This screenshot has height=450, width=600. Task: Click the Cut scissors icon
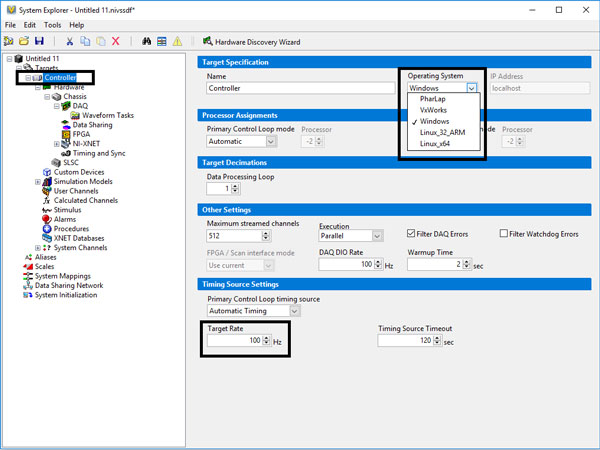pyautogui.click(x=69, y=41)
